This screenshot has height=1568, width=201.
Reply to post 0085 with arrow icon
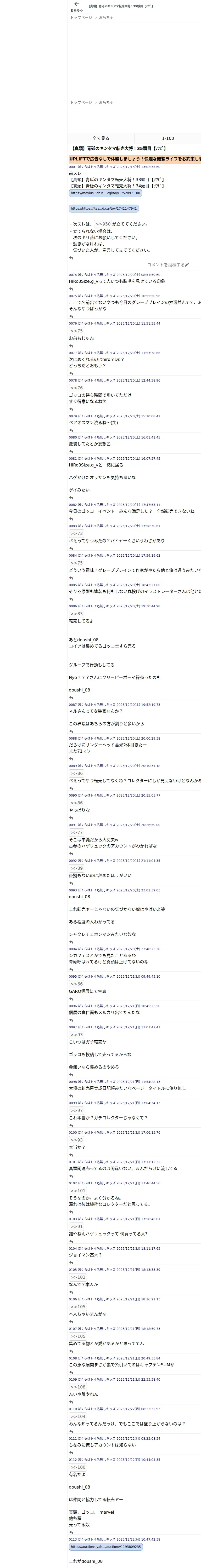(x=71, y=599)
